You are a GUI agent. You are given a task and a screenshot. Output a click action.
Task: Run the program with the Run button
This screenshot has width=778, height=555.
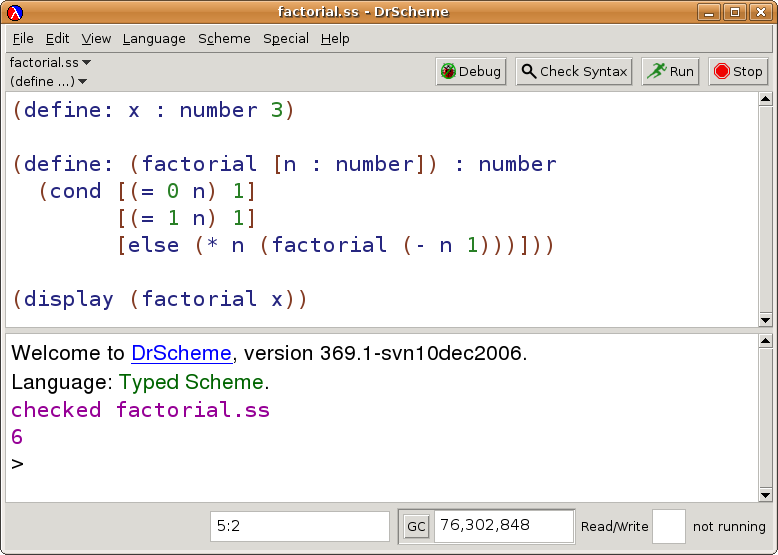pos(670,72)
